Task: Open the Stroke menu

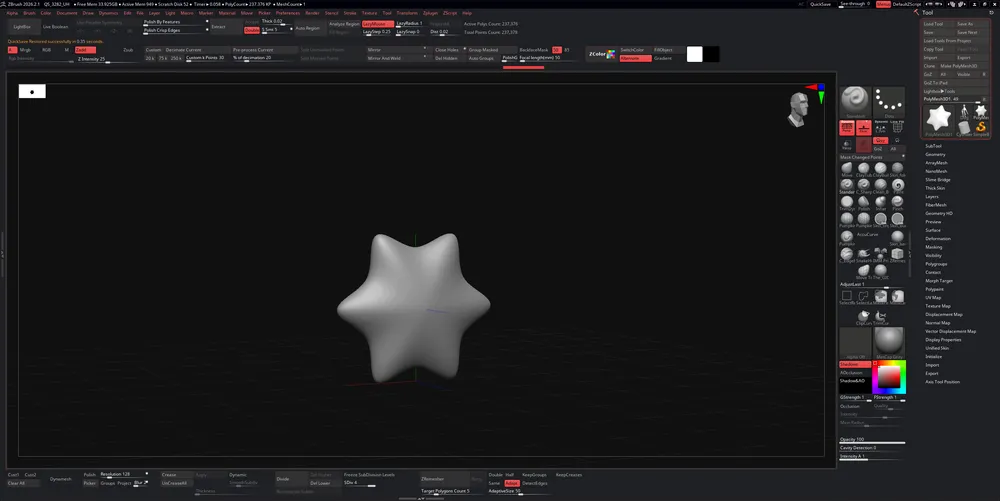Action: [x=349, y=13]
